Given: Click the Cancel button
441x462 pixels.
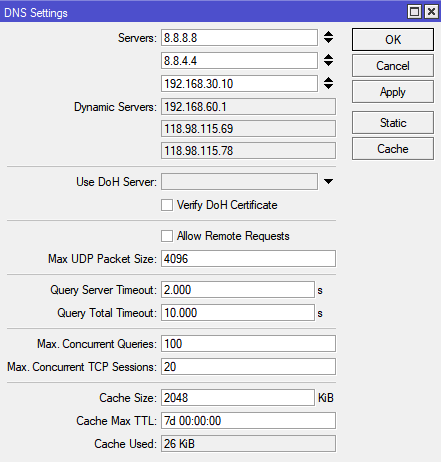Looking at the screenshot, I should [x=393, y=66].
